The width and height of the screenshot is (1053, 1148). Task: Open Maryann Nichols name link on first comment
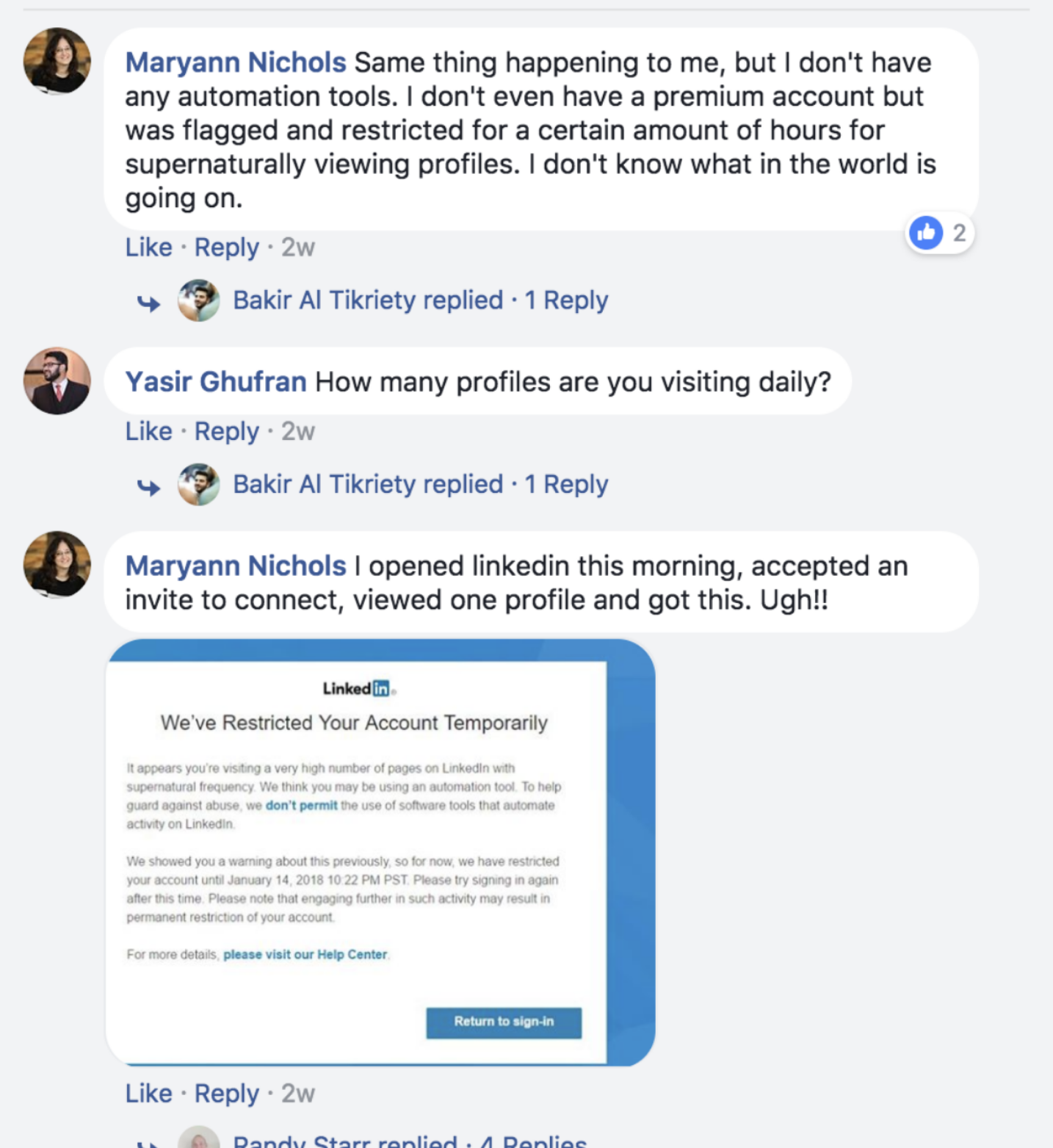click(236, 63)
